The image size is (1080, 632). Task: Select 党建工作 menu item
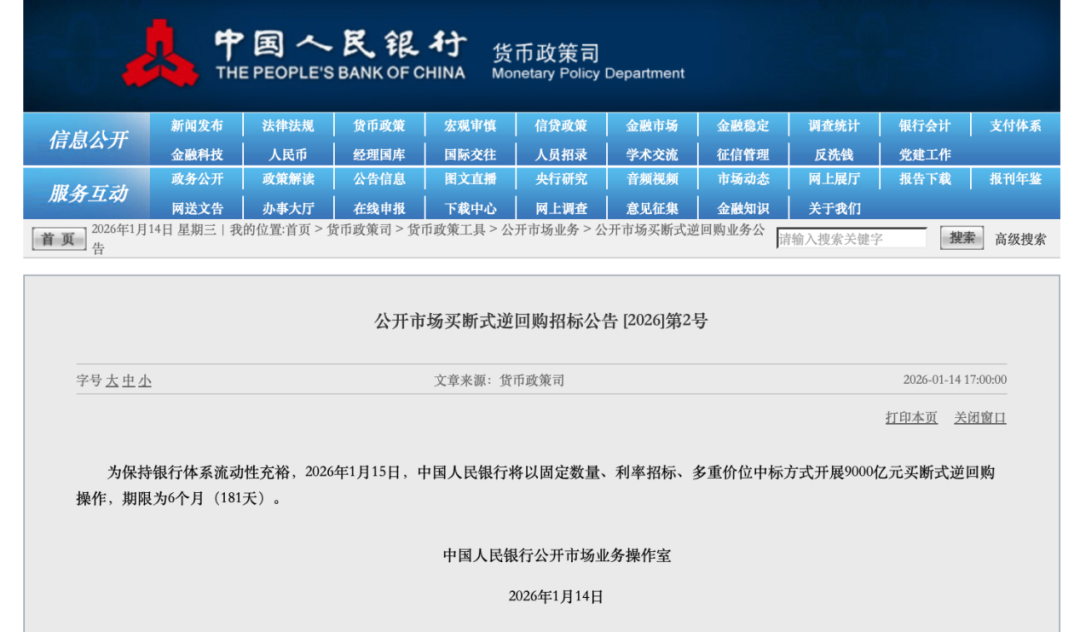924,155
